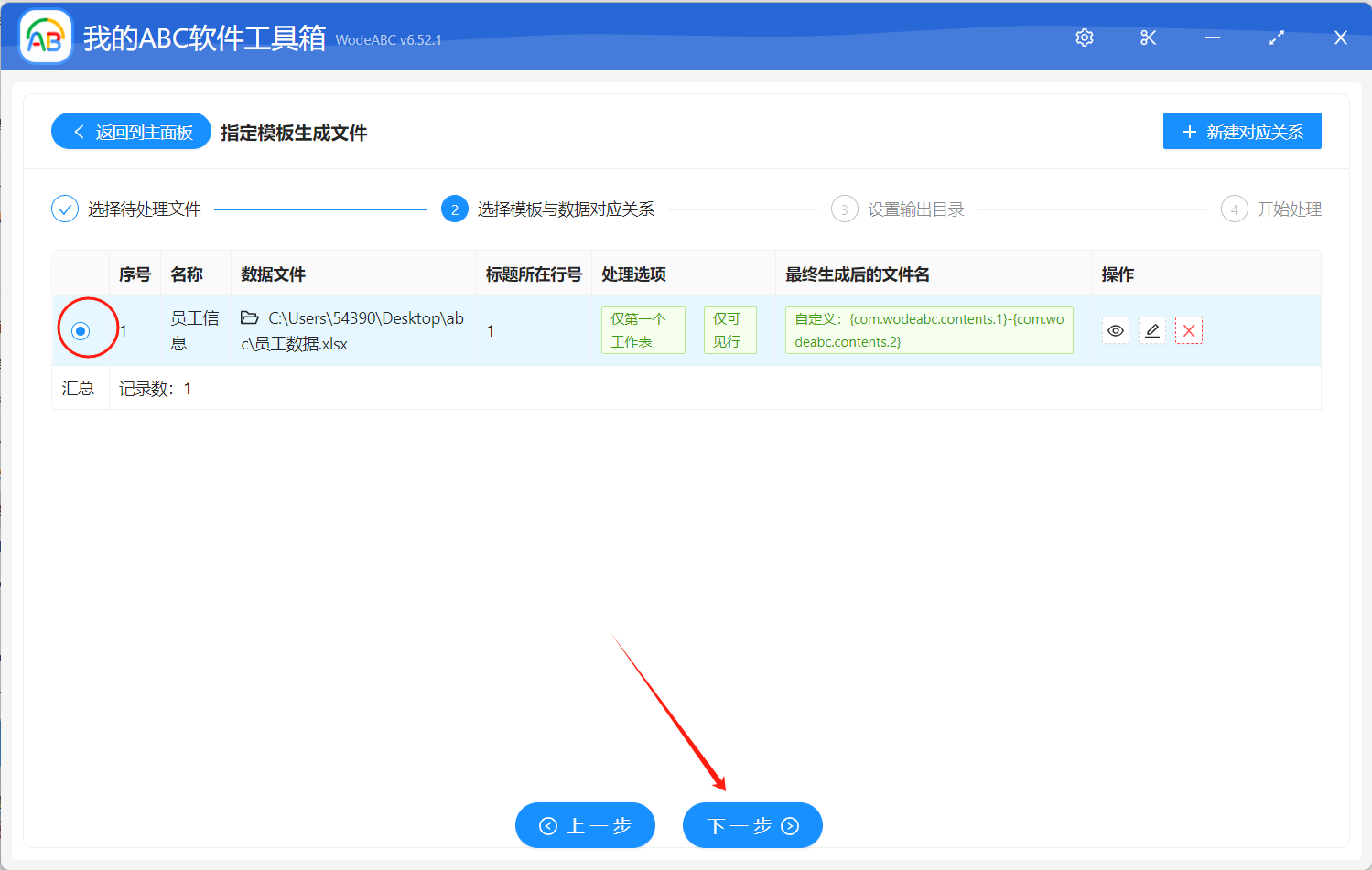Delete the record using red X icon
The width and height of the screenshot is (1372, 870).
pyautogui.click(x=1188, y=330)
